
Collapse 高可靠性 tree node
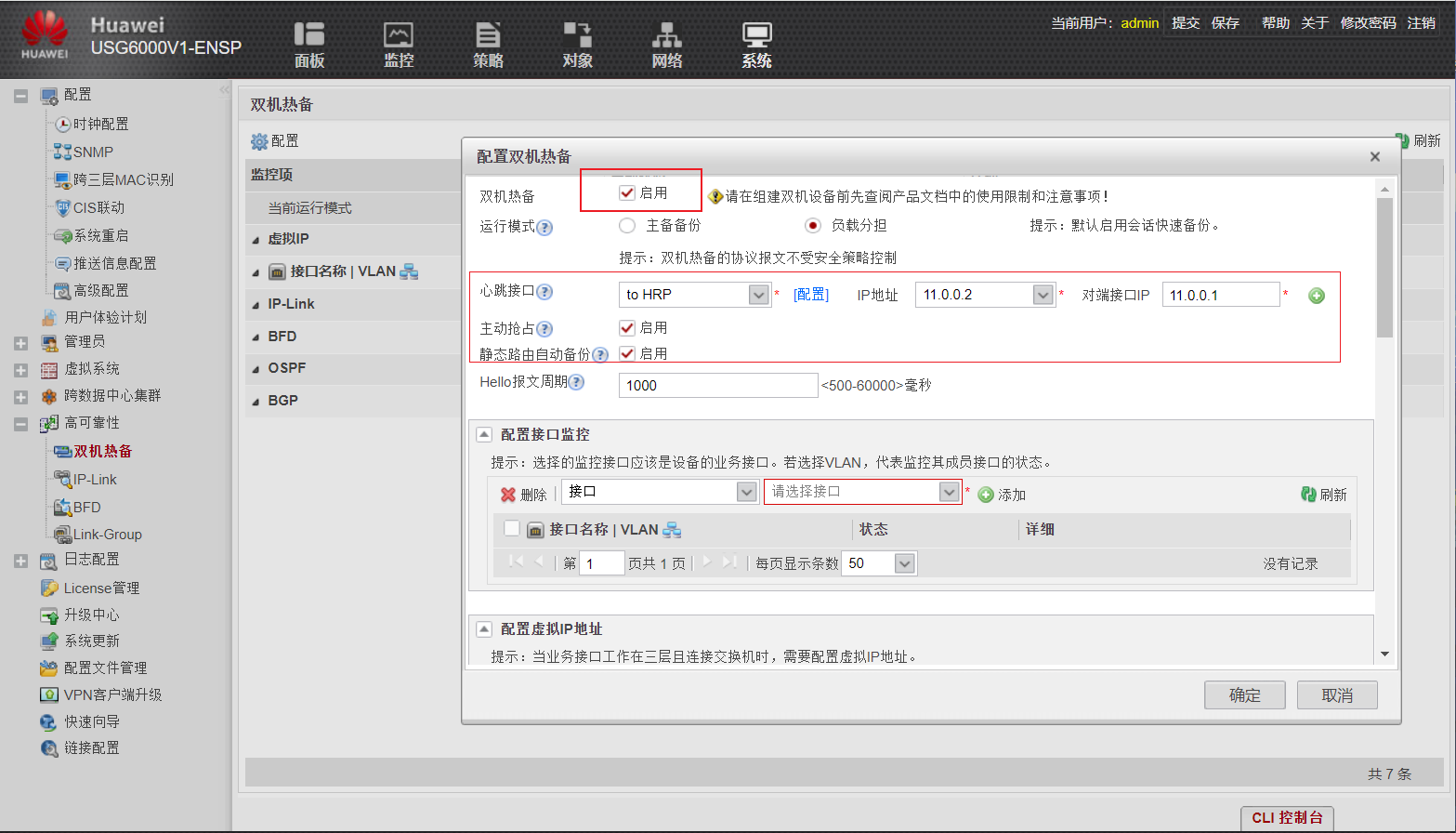point(20,424)
